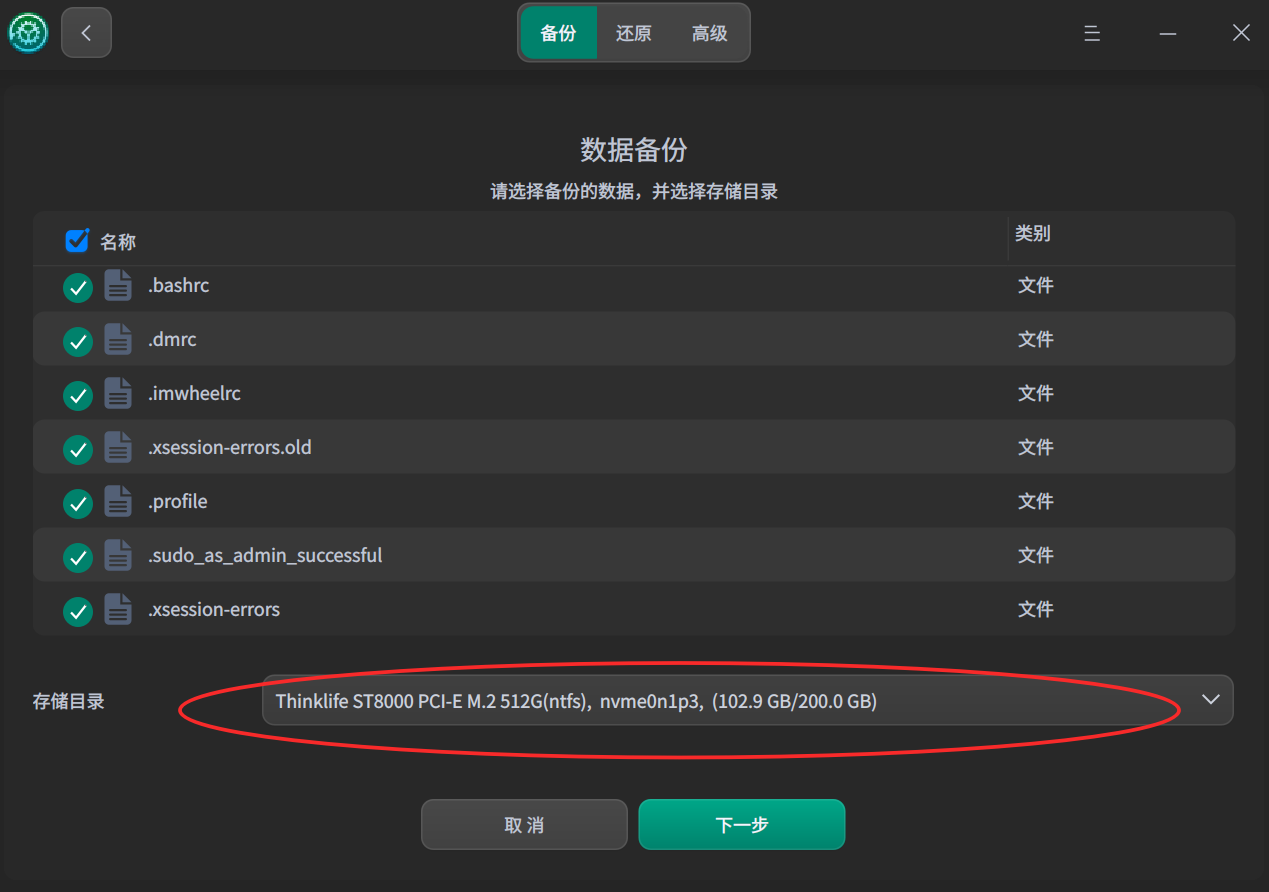1269x892 pixels.
Task: Open the hamburger menu icon
Action: point(1092,33)
